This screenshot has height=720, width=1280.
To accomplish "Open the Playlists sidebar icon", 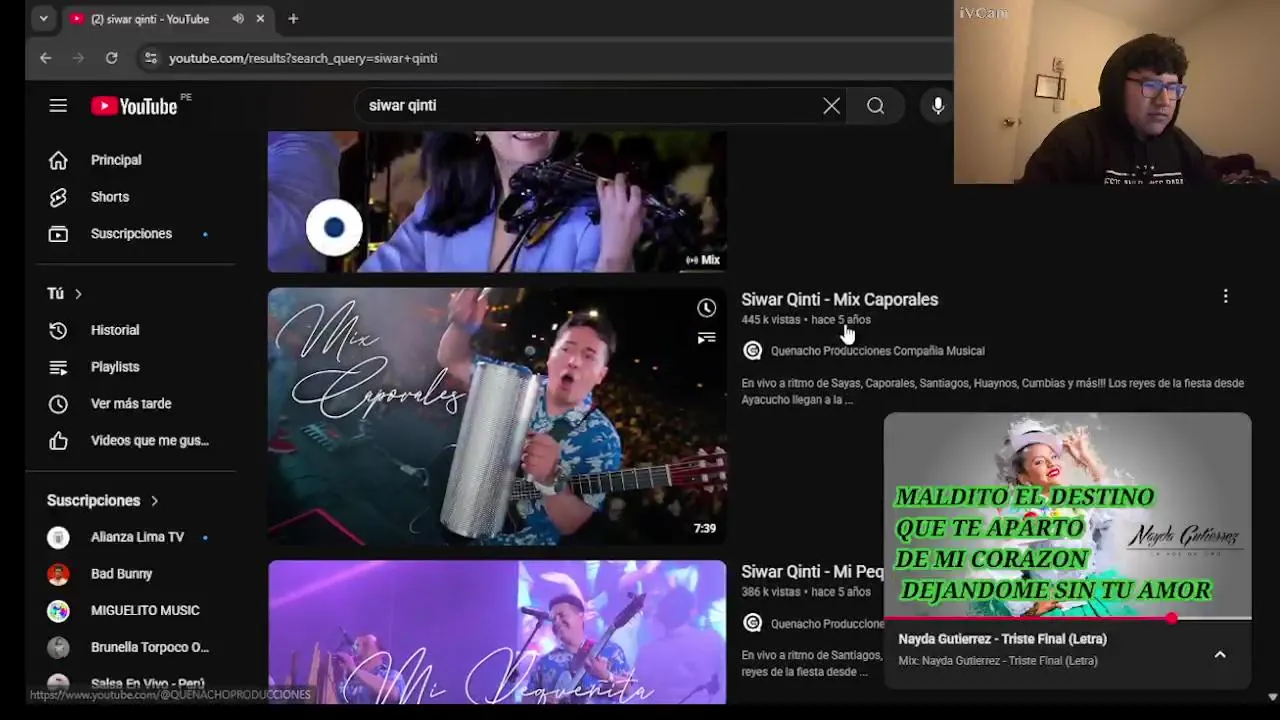I will (58, 367).
